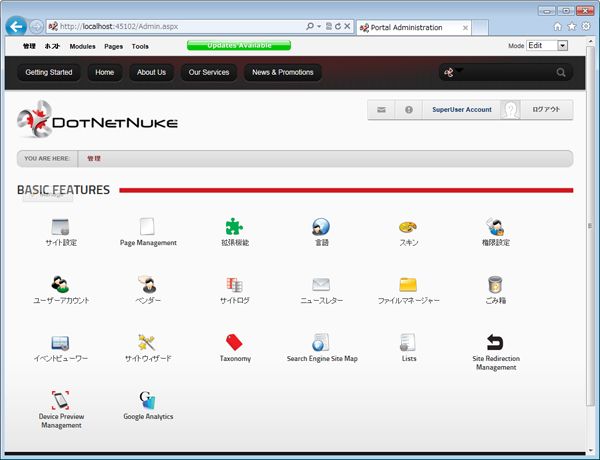Click into the site search text field

[508, 72]
